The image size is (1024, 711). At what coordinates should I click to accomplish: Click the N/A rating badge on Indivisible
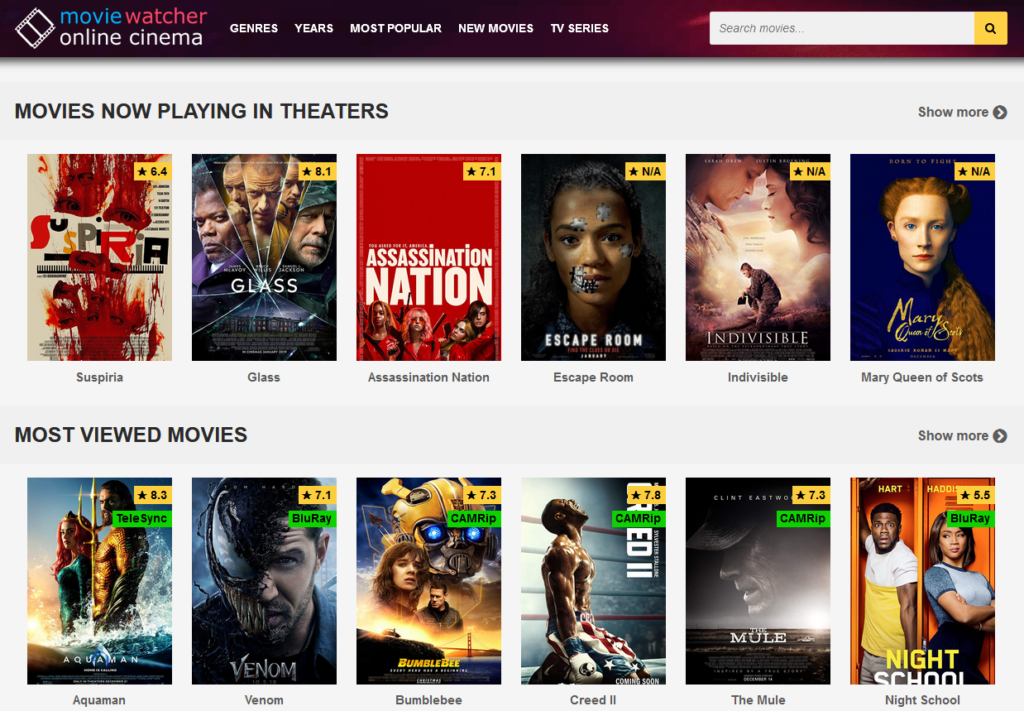click(x=810, y=172)
